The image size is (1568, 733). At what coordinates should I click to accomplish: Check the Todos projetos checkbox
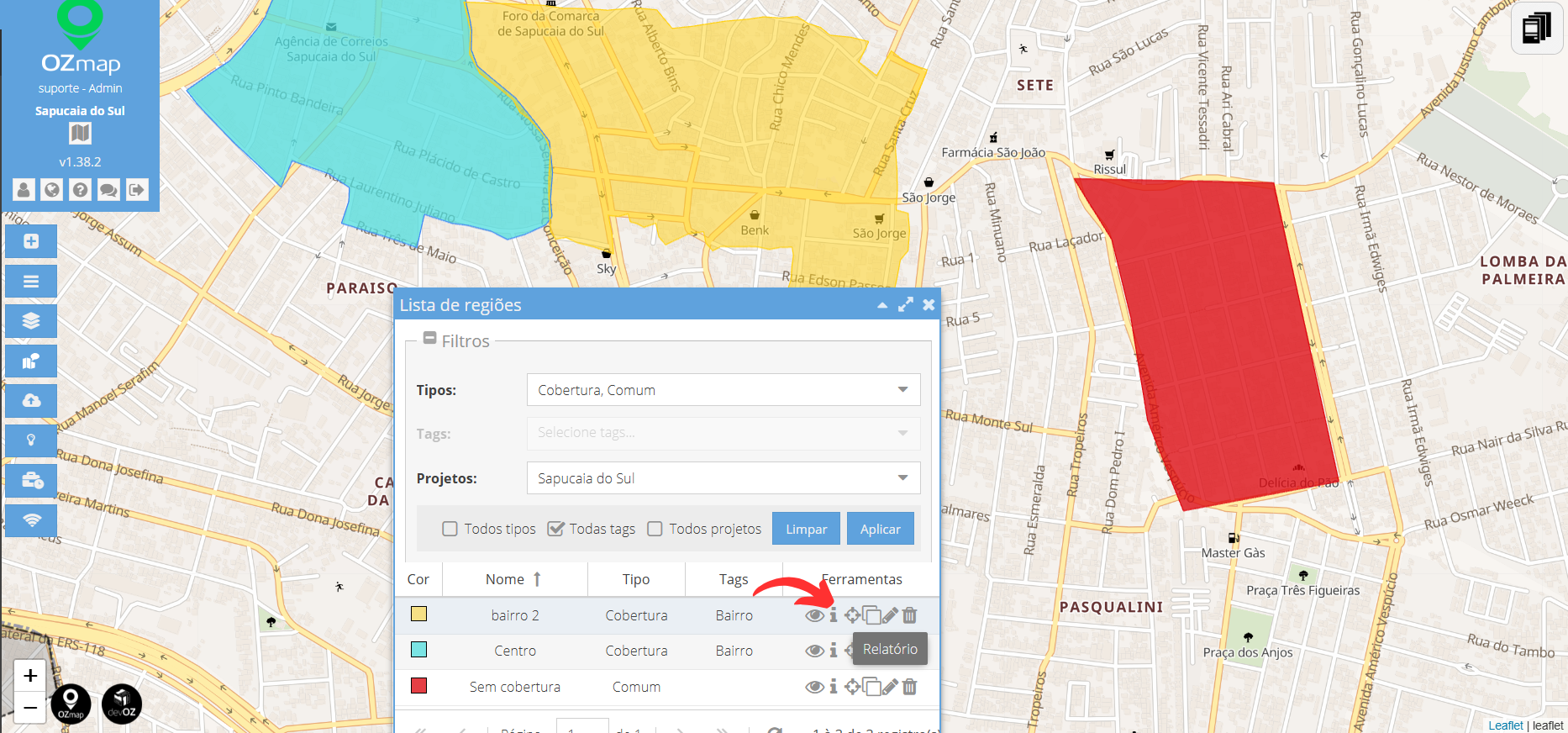pyautogui.click(x=655, y=529)
